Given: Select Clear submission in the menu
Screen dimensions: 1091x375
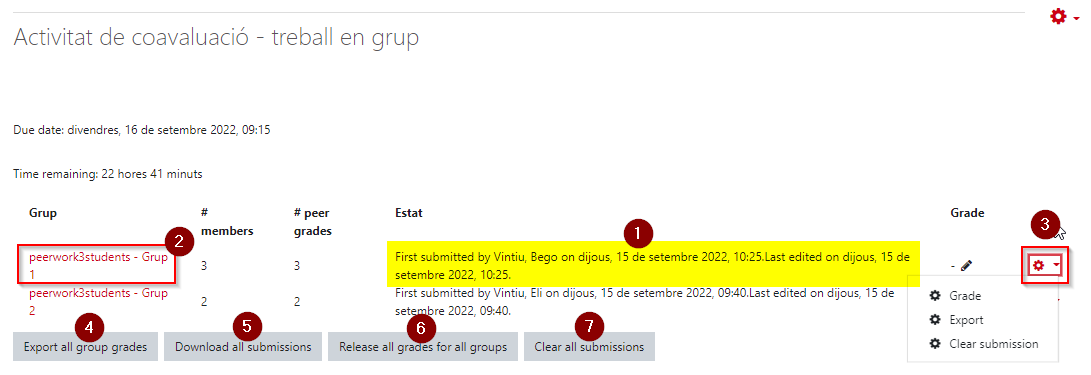Looking at the screenshot, I should [994, 344].
